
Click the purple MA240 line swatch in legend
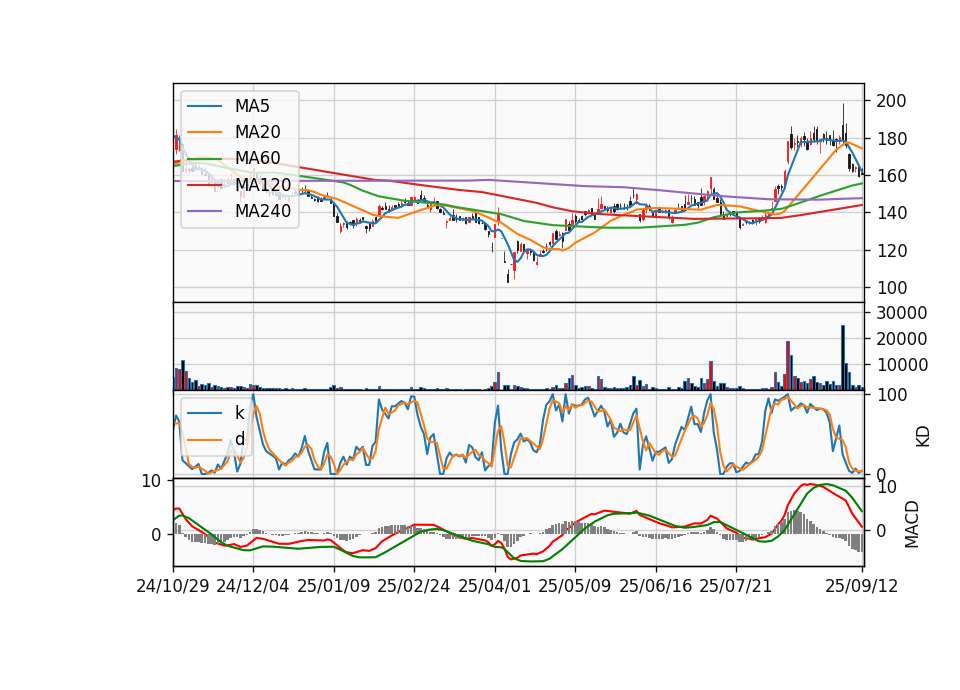coord(204,211)
